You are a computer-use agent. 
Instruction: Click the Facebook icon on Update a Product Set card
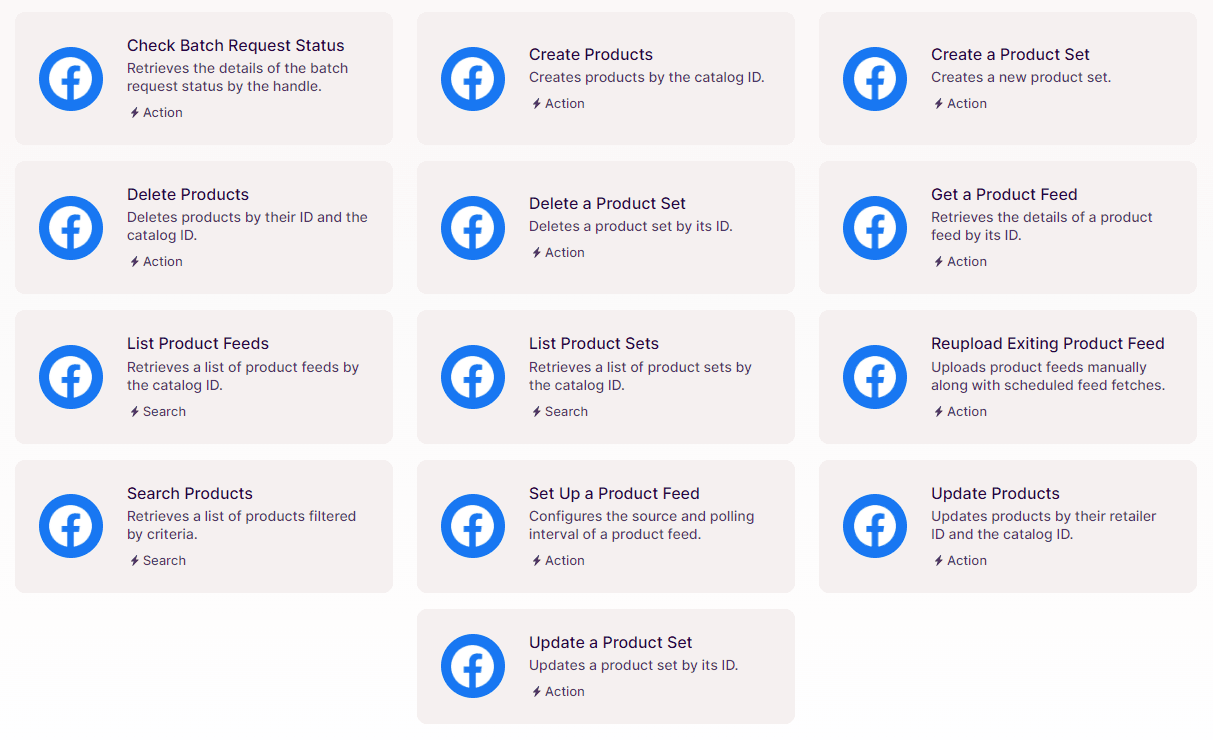coord(473,666)
